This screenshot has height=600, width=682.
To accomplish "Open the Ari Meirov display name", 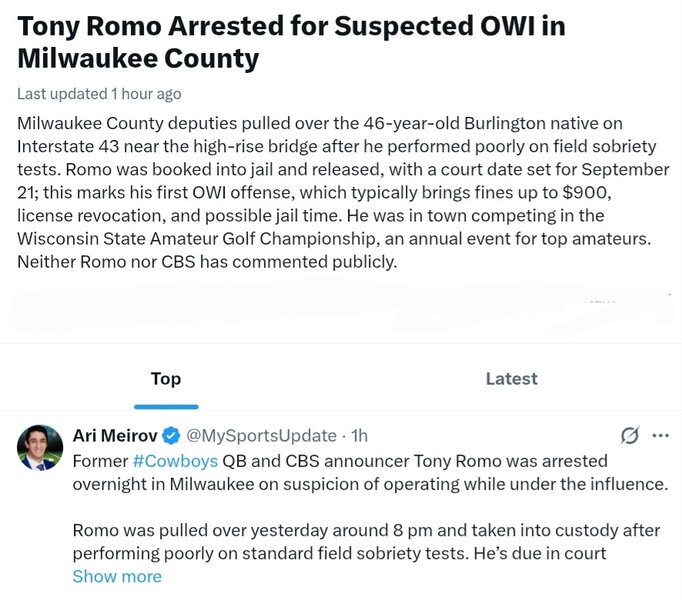I will [x=115, y=436].
